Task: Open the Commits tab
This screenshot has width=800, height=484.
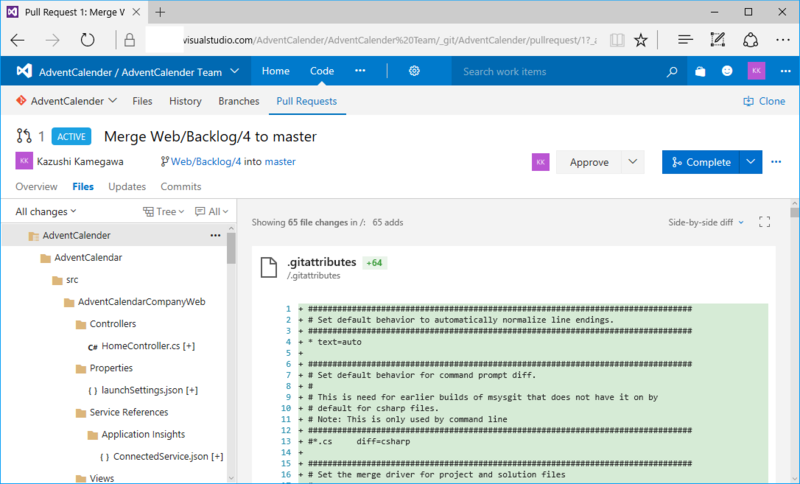Action: pos(181,187)
